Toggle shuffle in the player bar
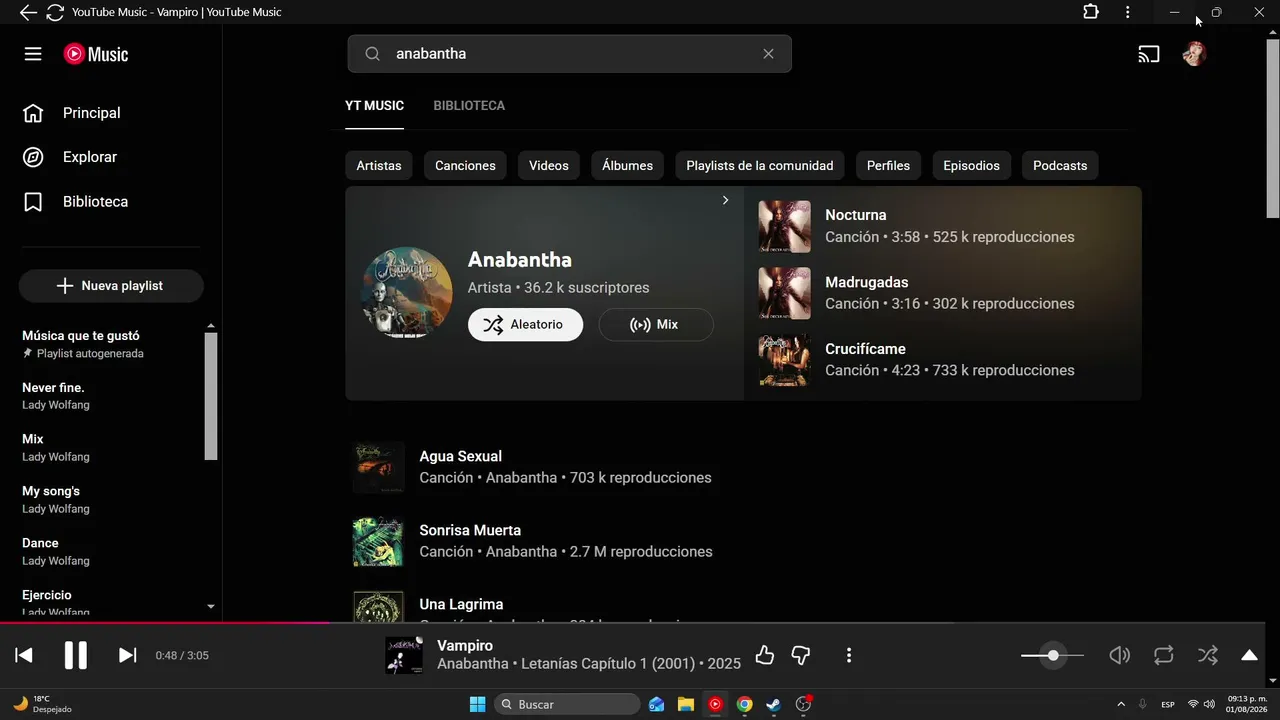1280x720 pixels. coord(1208,655)
